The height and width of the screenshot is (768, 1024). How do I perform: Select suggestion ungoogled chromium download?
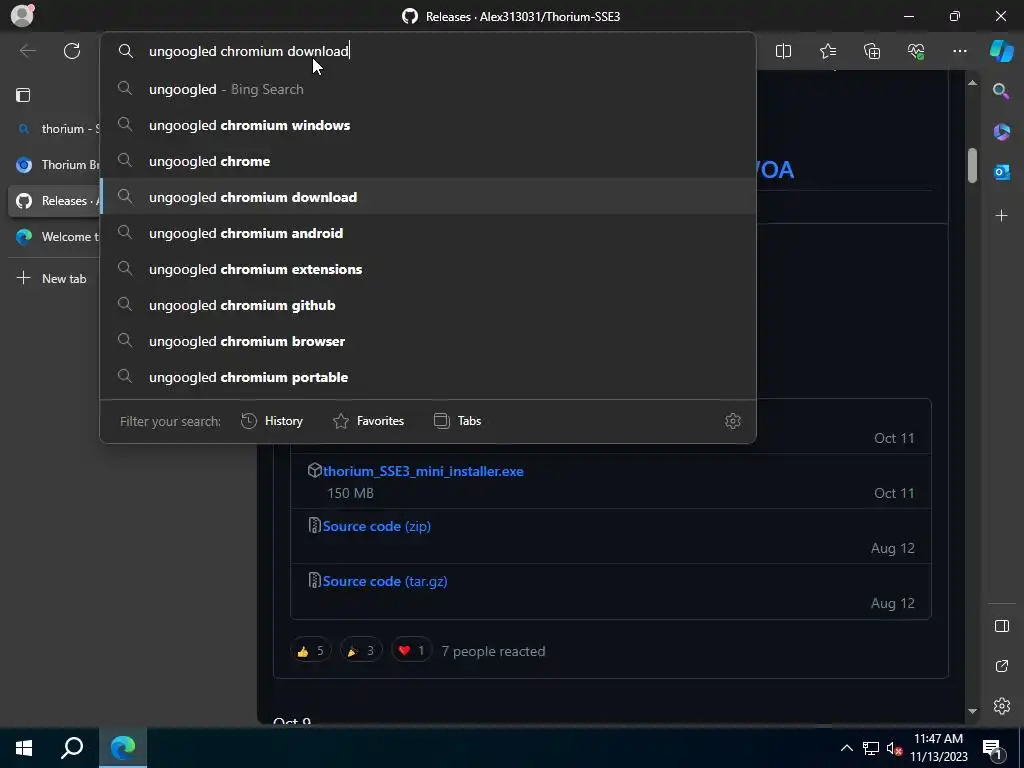click(428, 197)
